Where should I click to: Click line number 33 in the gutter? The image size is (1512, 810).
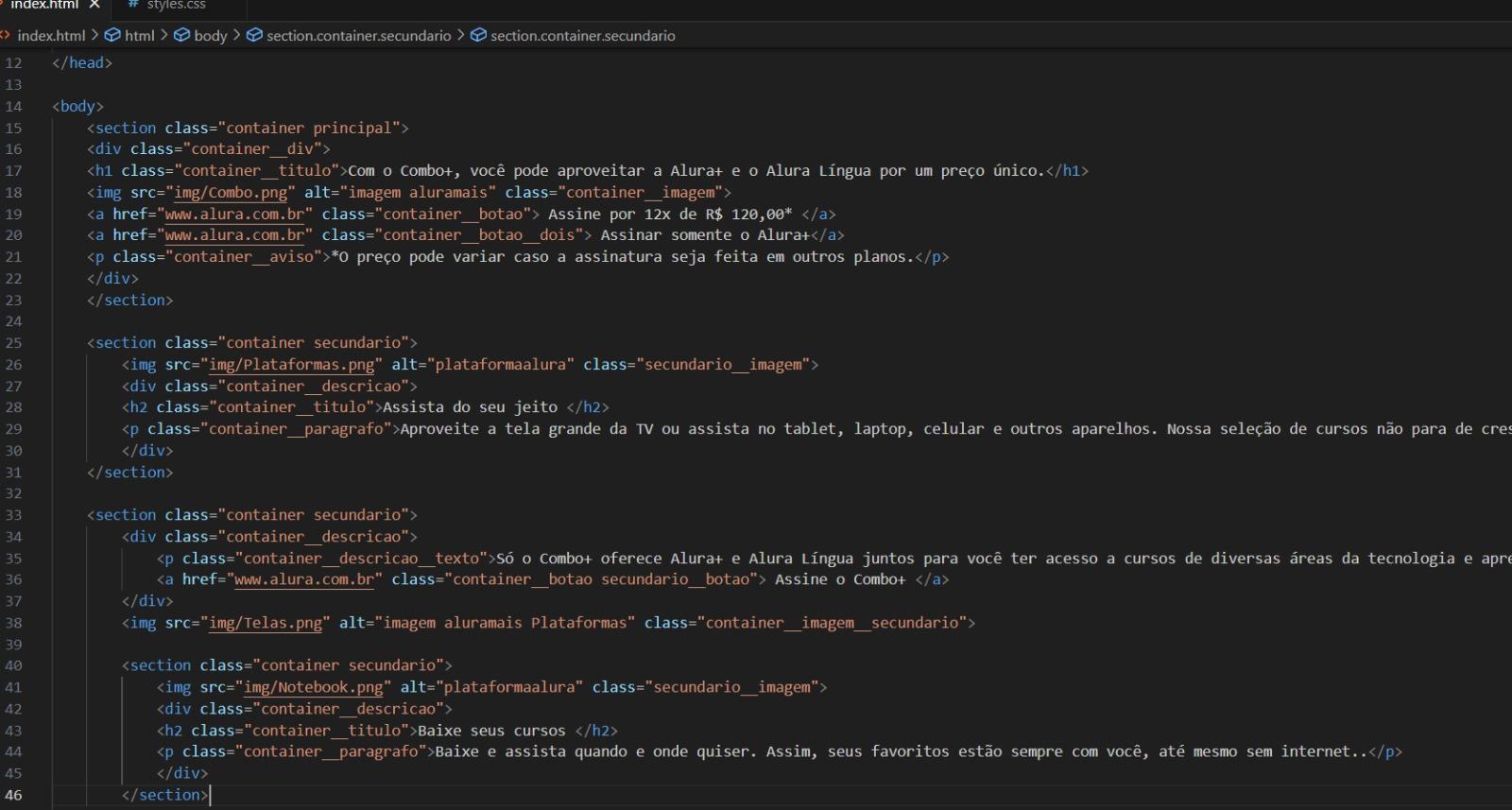[x=13, y=515]
